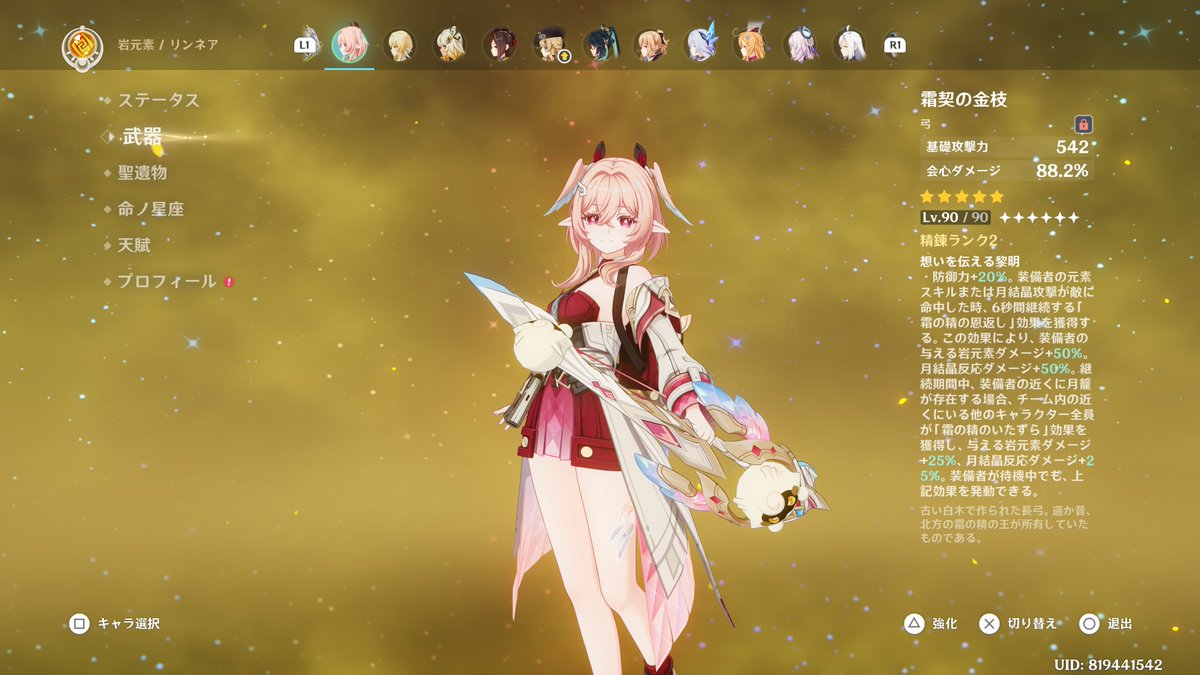This screenshot has width=1200, height=675.
Task: Select the 武器 menu item
Action: 141,136
